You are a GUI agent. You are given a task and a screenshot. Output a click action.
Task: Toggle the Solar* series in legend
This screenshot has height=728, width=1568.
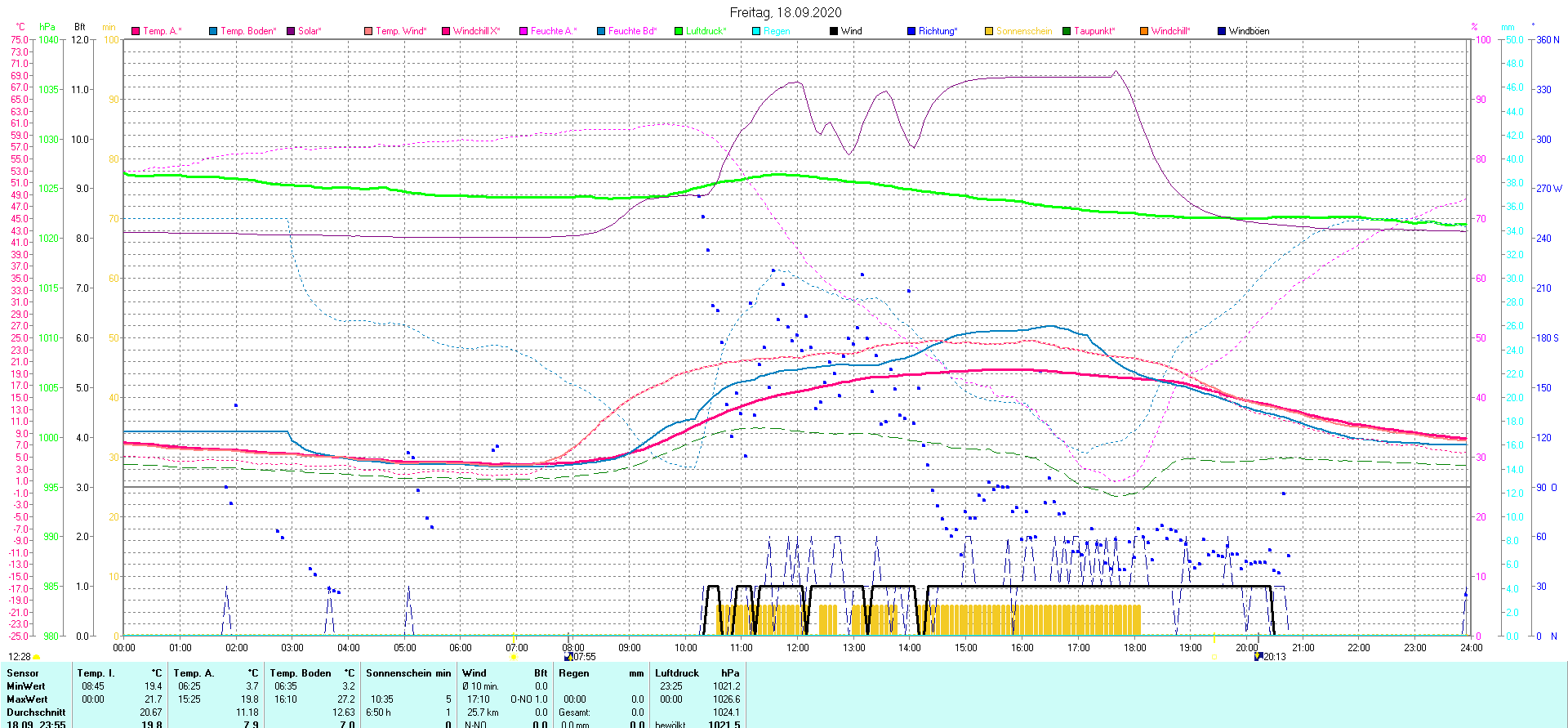pyautogui.click(x=309, y=31)
